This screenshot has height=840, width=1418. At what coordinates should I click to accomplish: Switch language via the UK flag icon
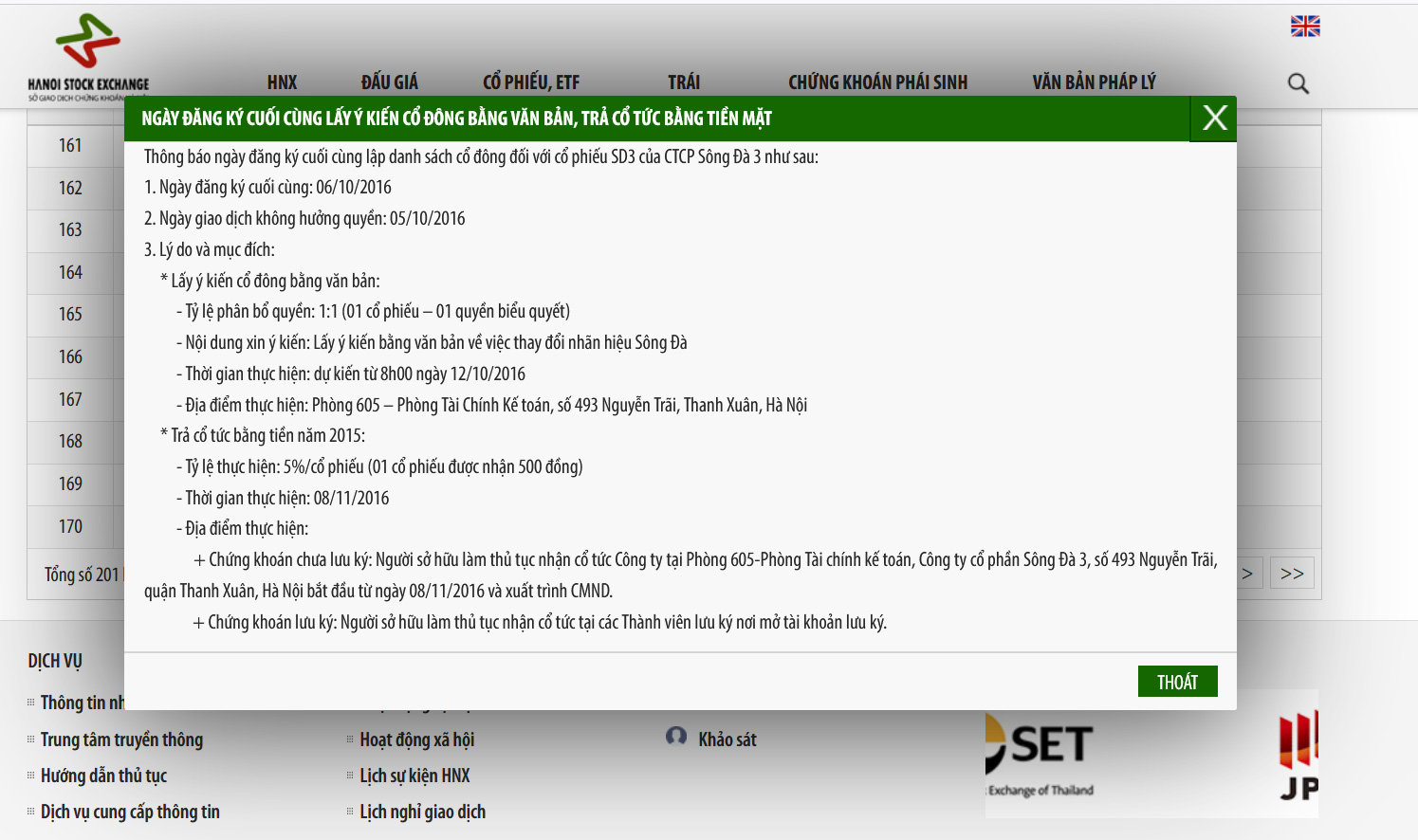tap(1305, 27)
